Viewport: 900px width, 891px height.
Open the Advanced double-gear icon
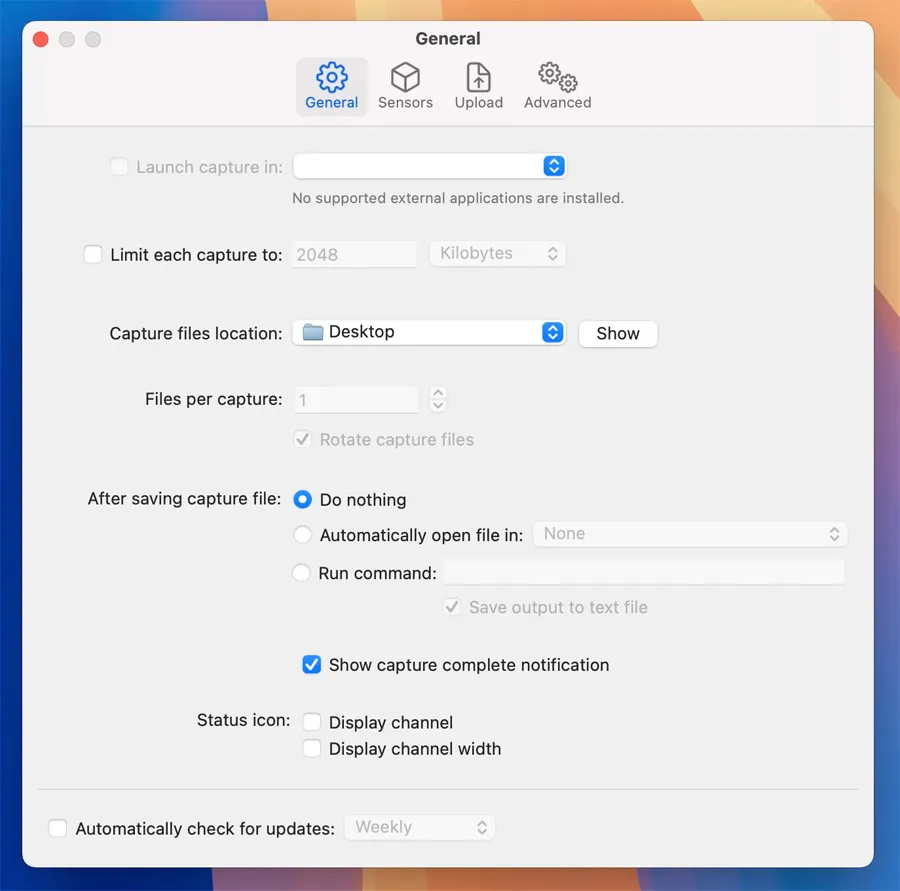tap(557, 77)
